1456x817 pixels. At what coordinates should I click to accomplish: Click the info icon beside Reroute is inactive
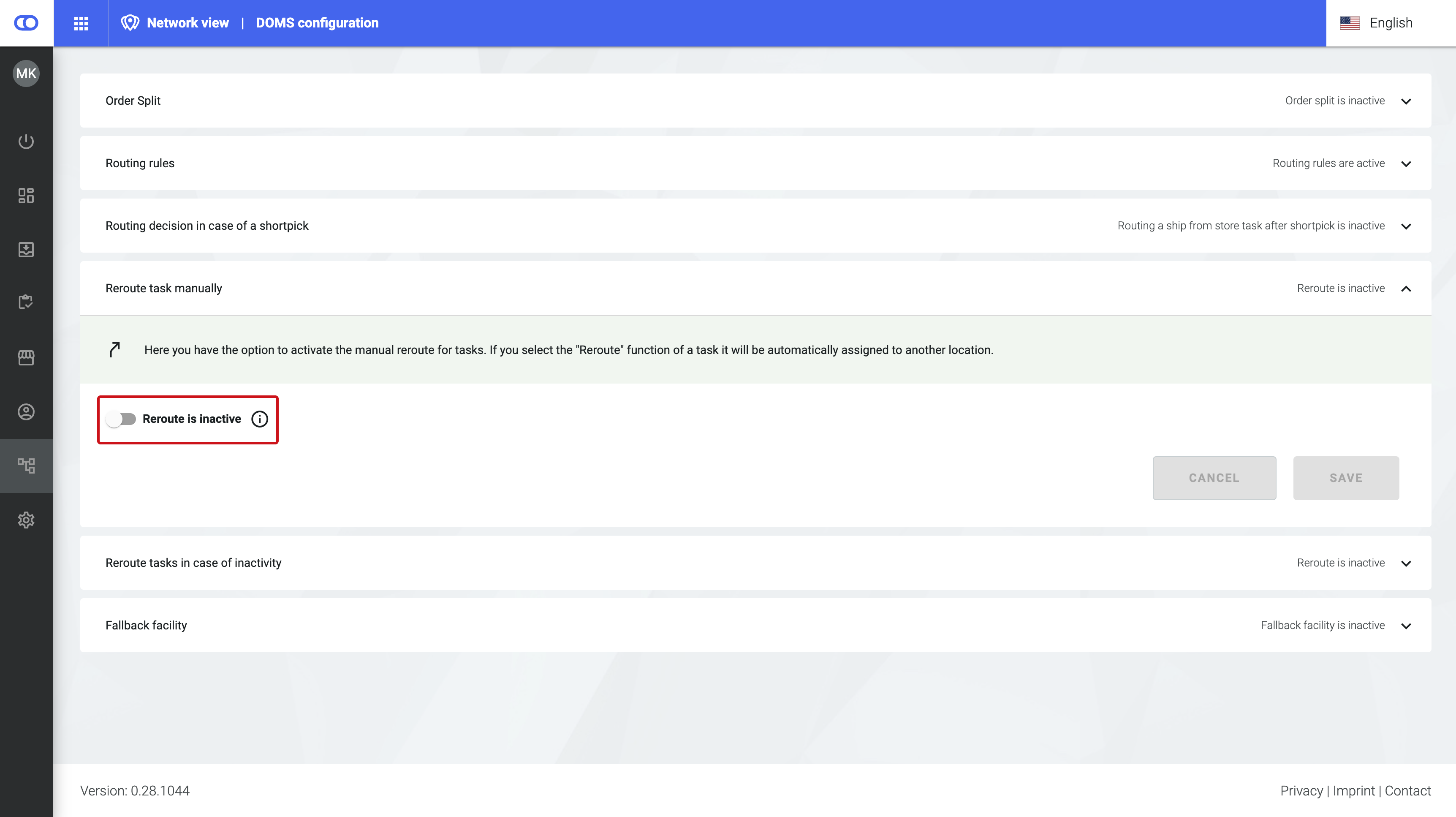(259, 419)
